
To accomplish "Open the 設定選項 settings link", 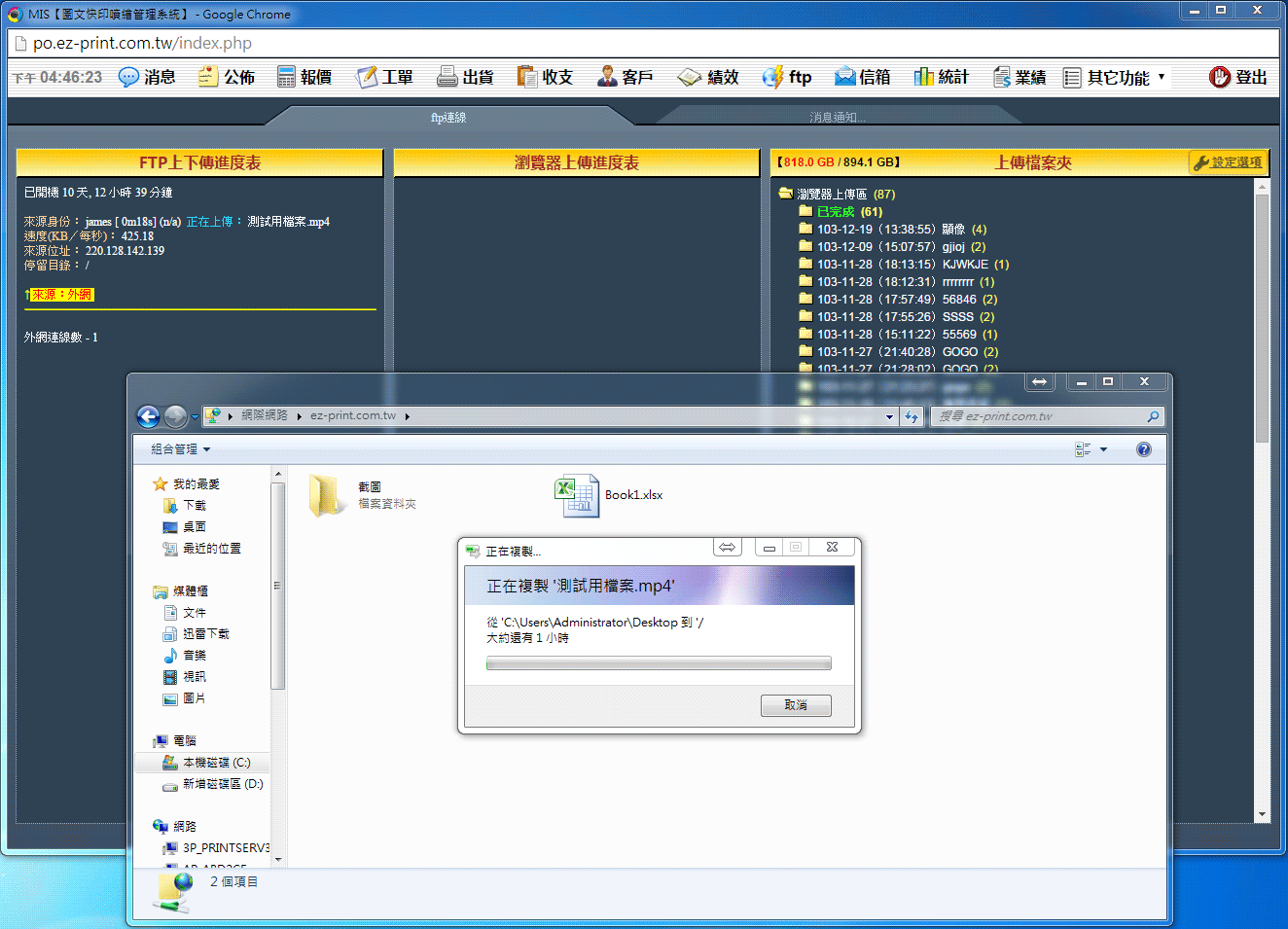I will (x=1235, y=162).
